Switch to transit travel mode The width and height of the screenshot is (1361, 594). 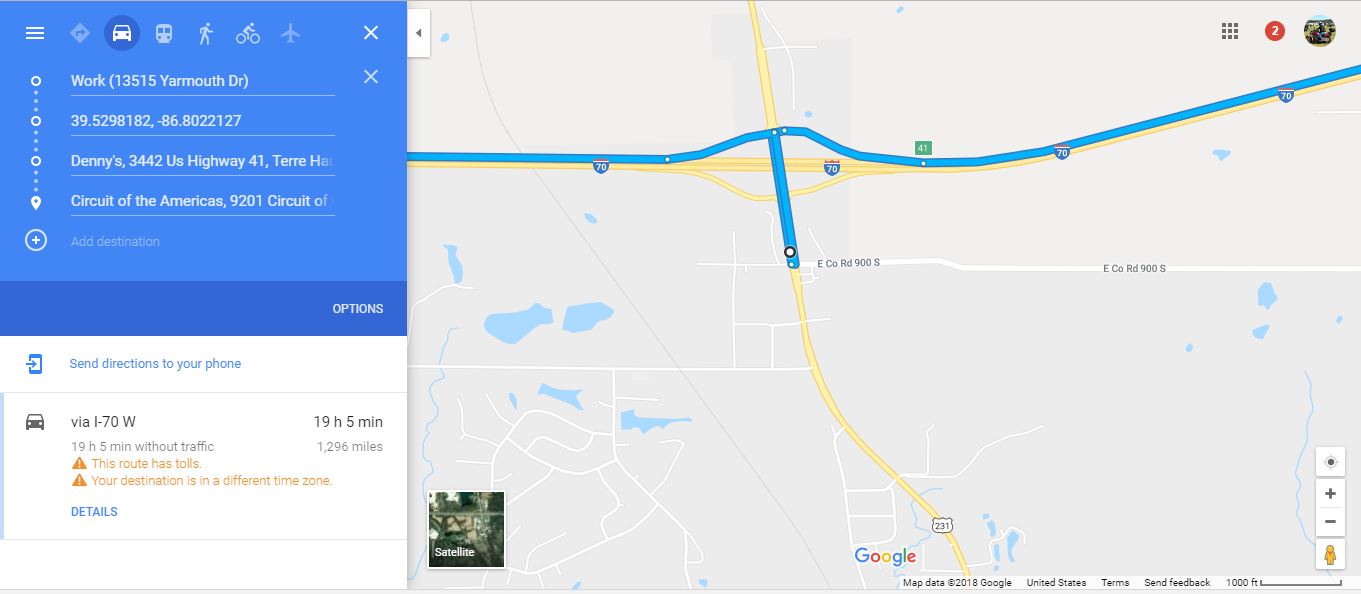(164, 33)
